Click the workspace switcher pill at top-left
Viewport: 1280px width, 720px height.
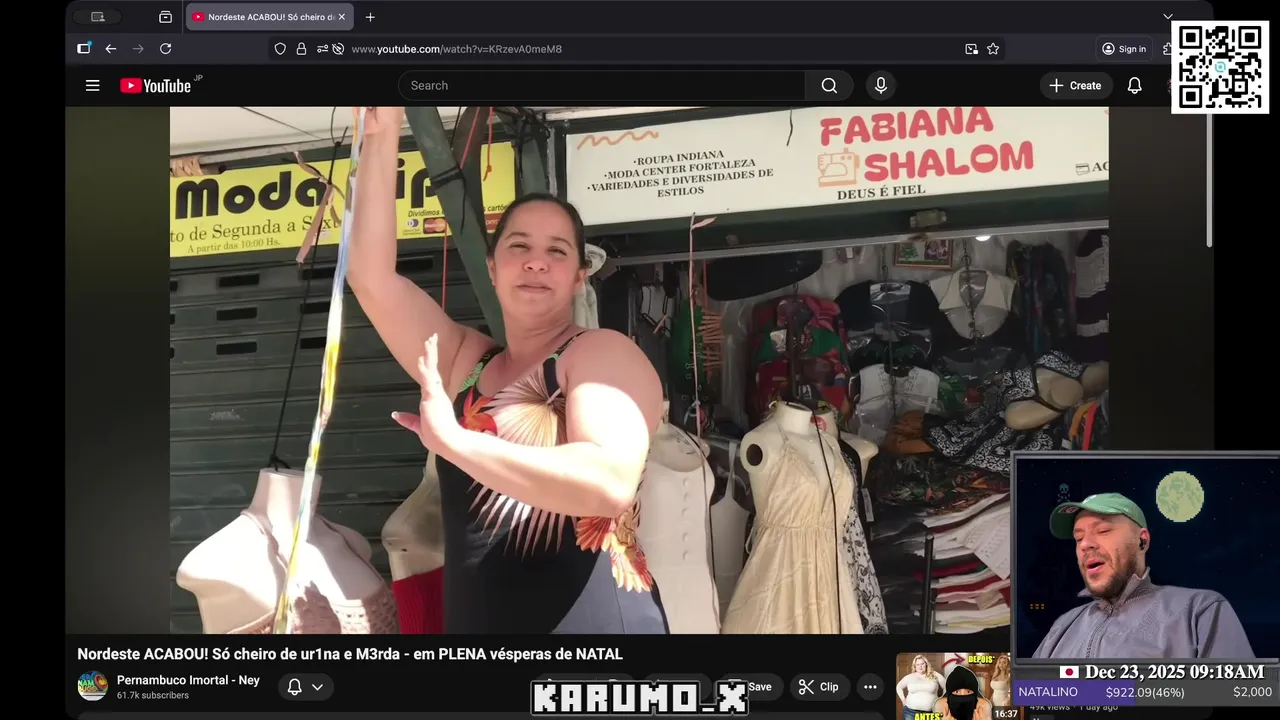[x=98, y=17]
